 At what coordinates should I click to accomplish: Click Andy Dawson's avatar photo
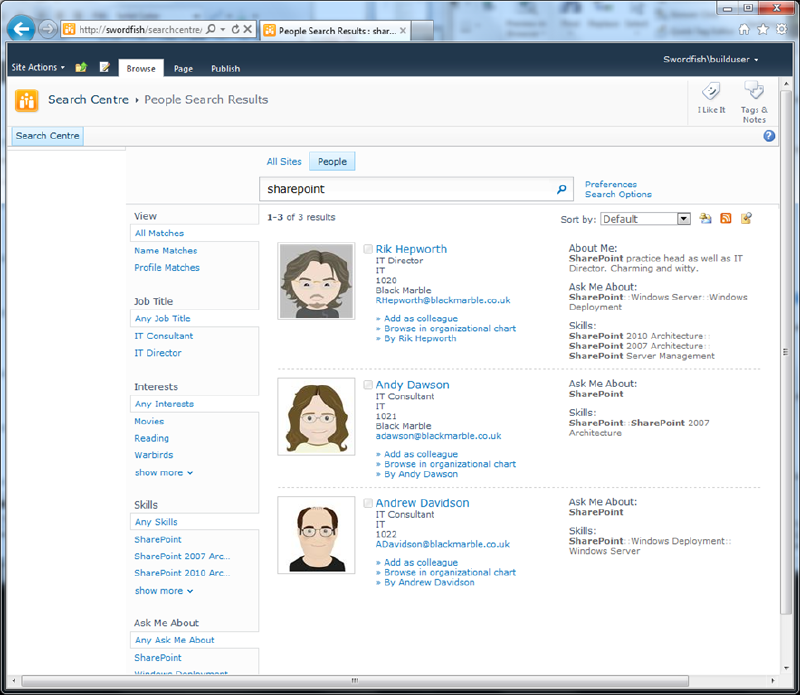point(316,416)
